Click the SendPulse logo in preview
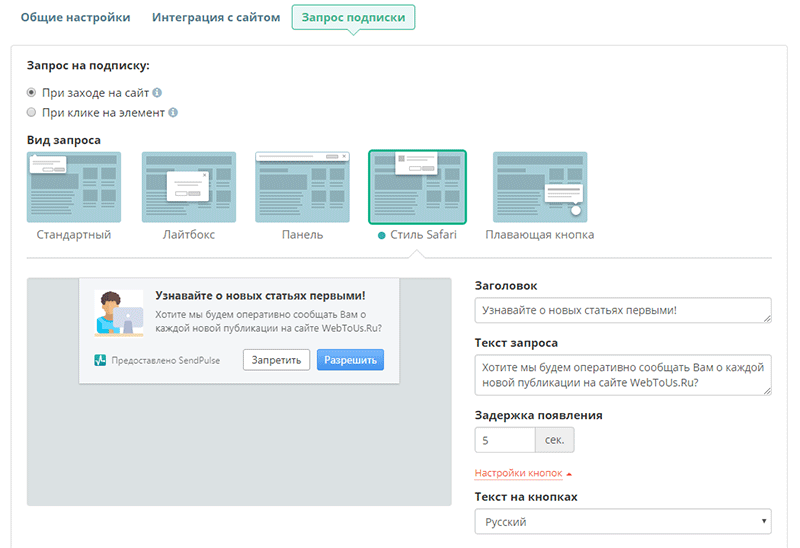800x548 pixels. click(100, 360)
